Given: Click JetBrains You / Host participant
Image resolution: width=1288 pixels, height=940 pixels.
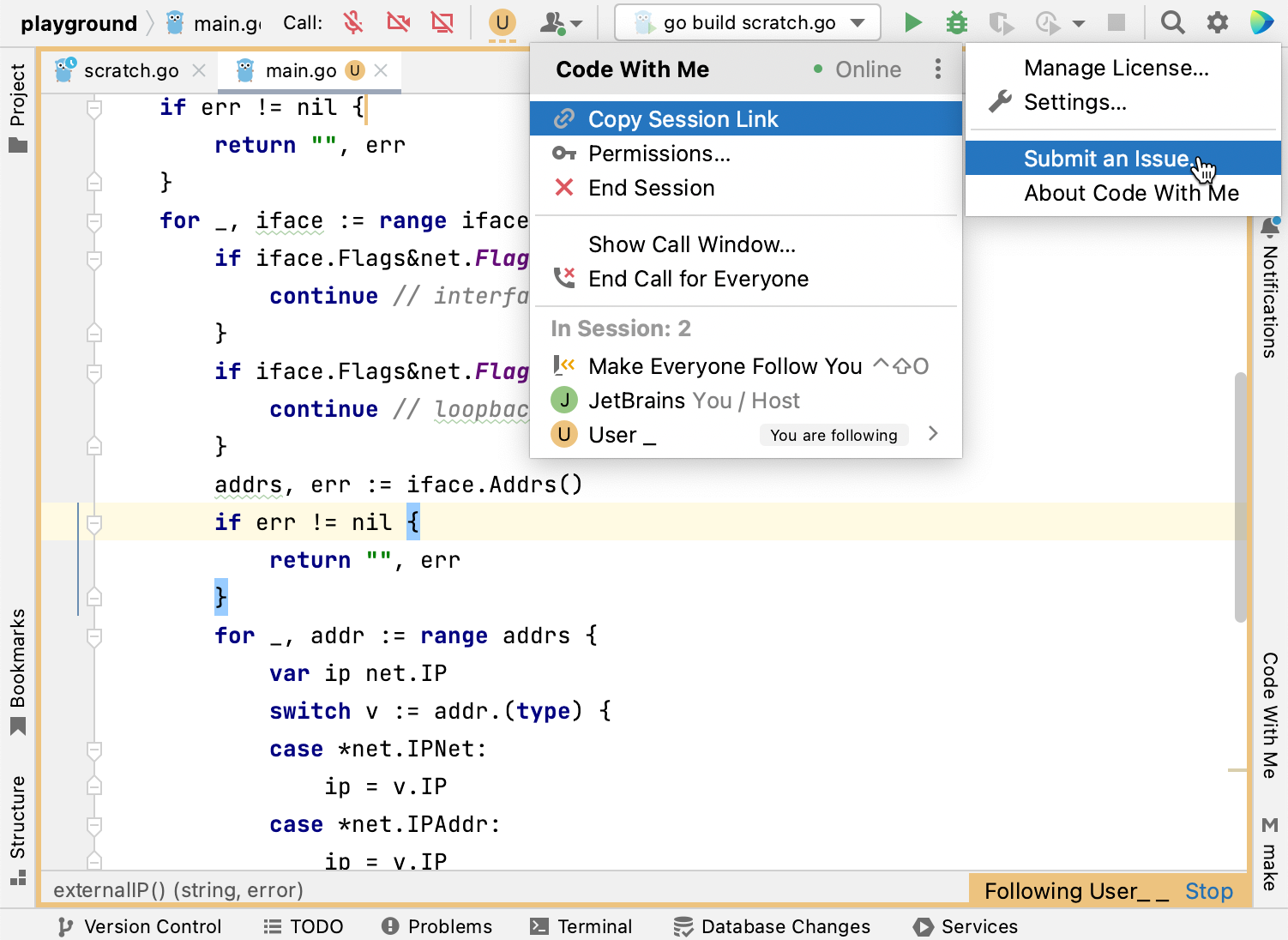Looking at the screenshot, I should tap(746, 401).
